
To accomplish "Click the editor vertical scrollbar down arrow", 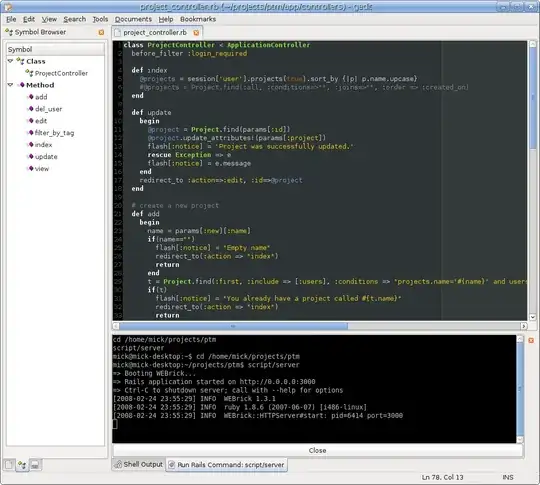I will coord(532,317).
